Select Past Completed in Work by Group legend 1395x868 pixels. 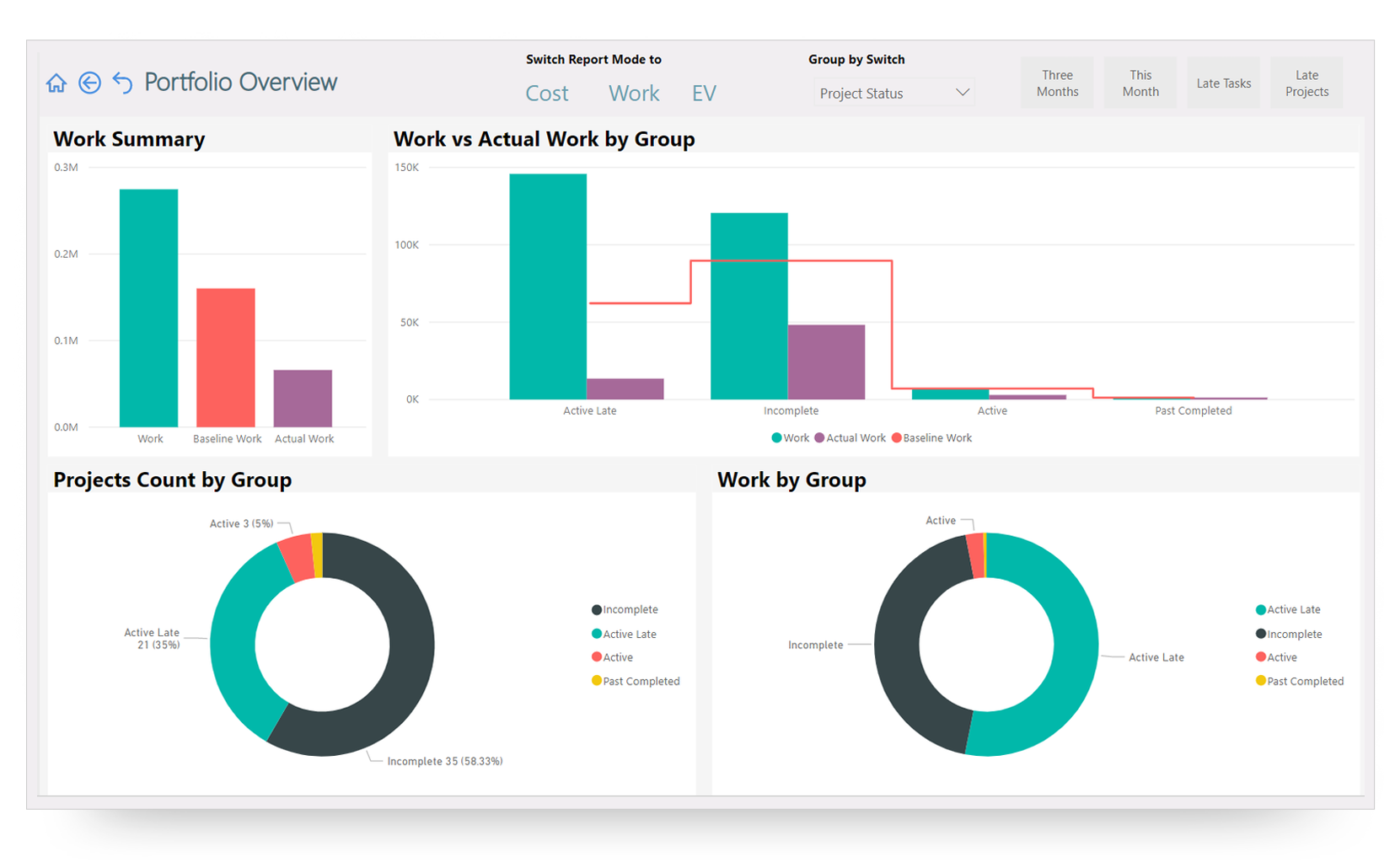[1300, 682]
